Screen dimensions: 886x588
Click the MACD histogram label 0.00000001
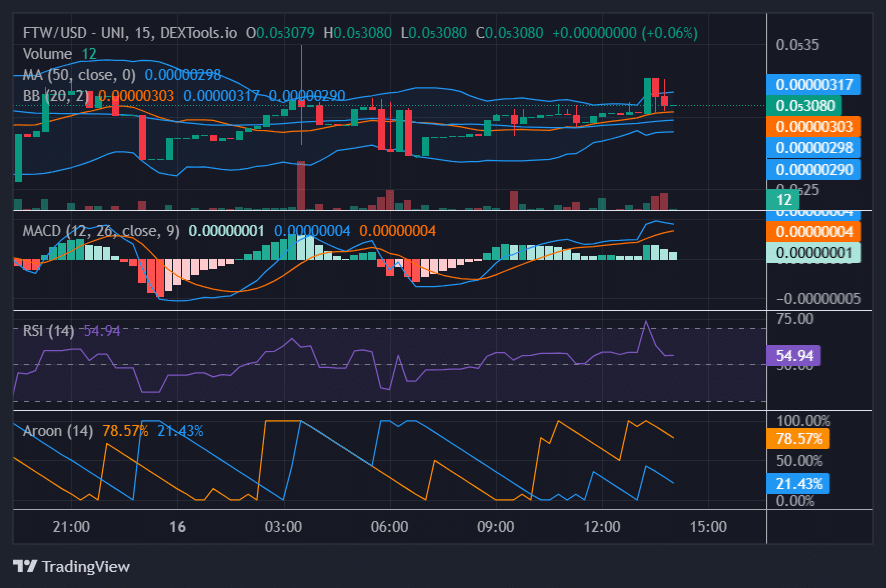pyautogui.click(x=814, y=252)
